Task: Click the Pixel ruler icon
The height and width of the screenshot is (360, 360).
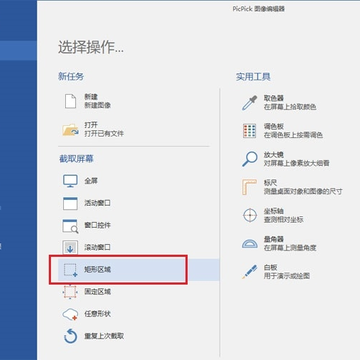Action: 249,187
